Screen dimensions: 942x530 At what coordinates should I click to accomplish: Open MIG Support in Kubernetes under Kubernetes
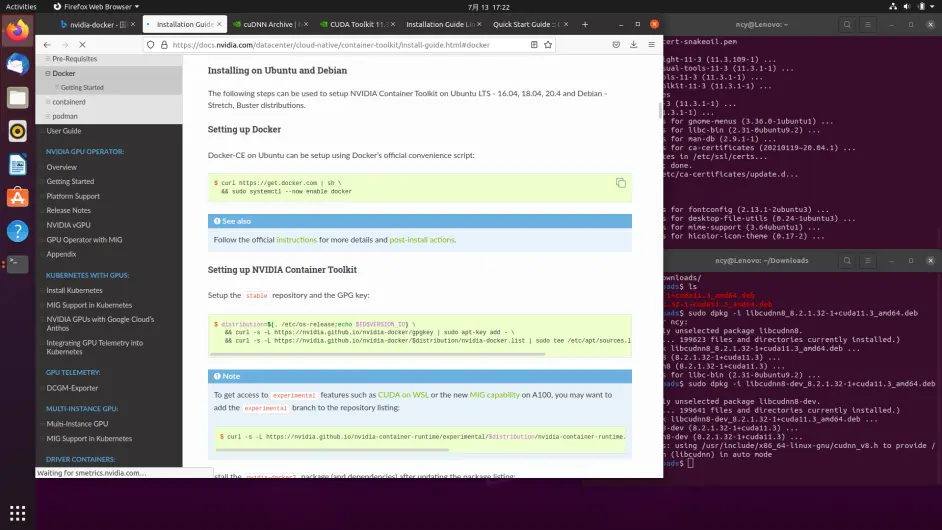pyautogui.click(x=89, y=305)
